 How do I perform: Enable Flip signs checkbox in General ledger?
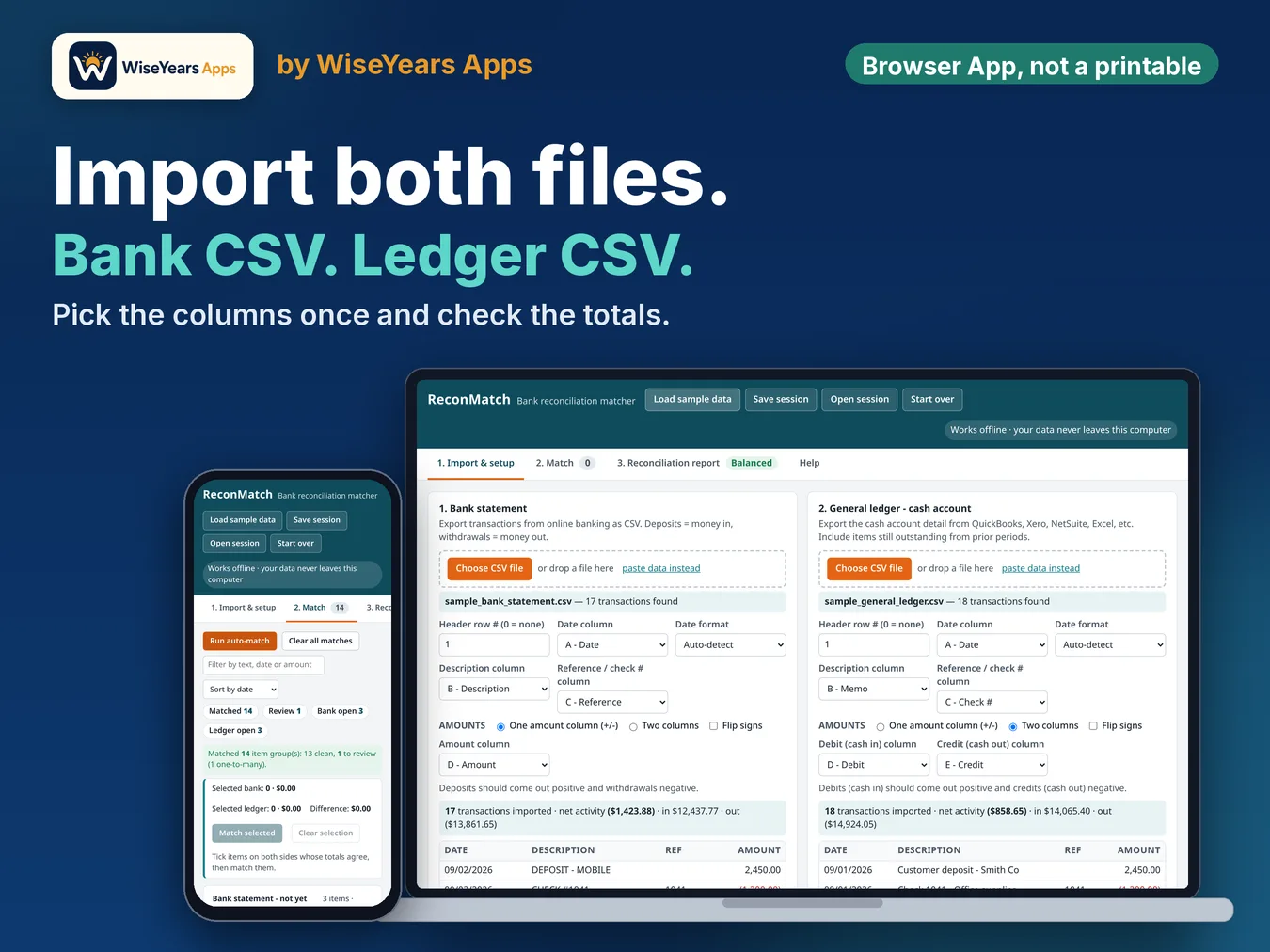tap(1093, 726)
